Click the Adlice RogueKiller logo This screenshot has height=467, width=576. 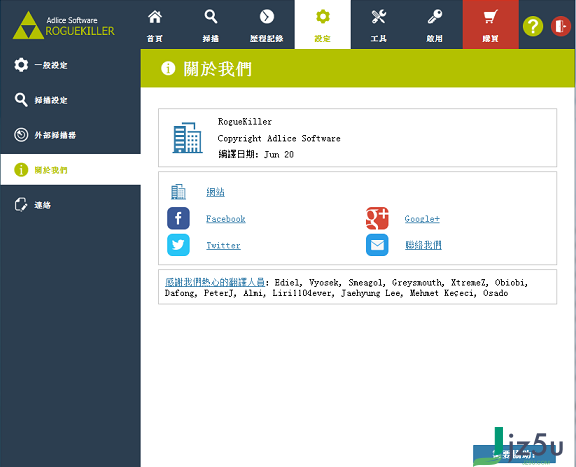pyautogui.click(x=64, y=25)
